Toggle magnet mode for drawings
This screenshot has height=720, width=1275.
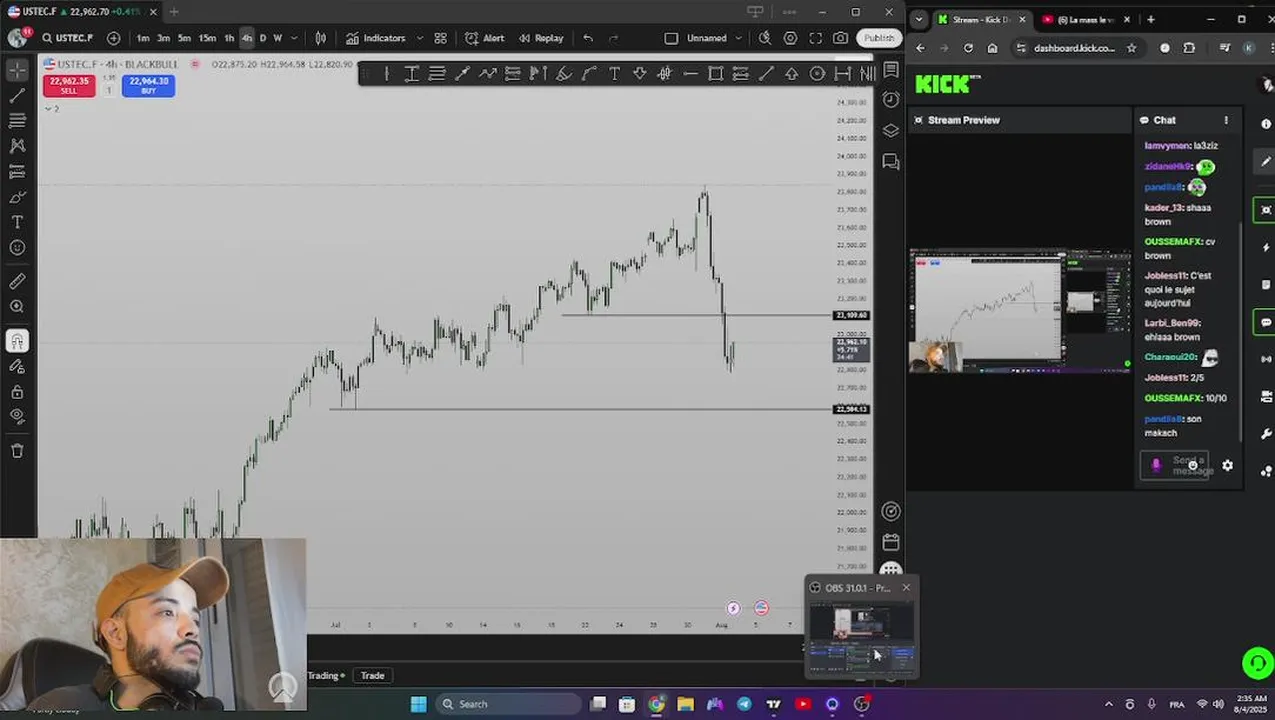tap(17, 342)
